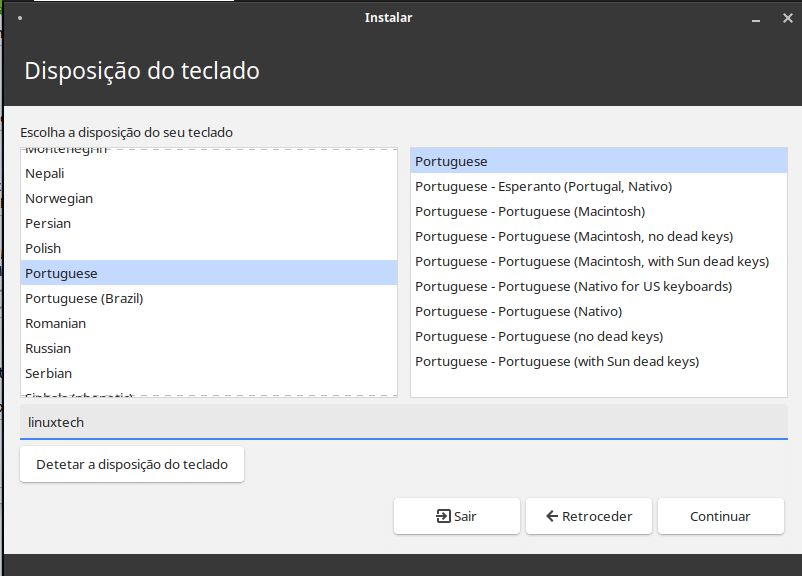The width and height of the screenshot is (802, 576).
Task: Select Nepali keyboard language
Action: 45,173
